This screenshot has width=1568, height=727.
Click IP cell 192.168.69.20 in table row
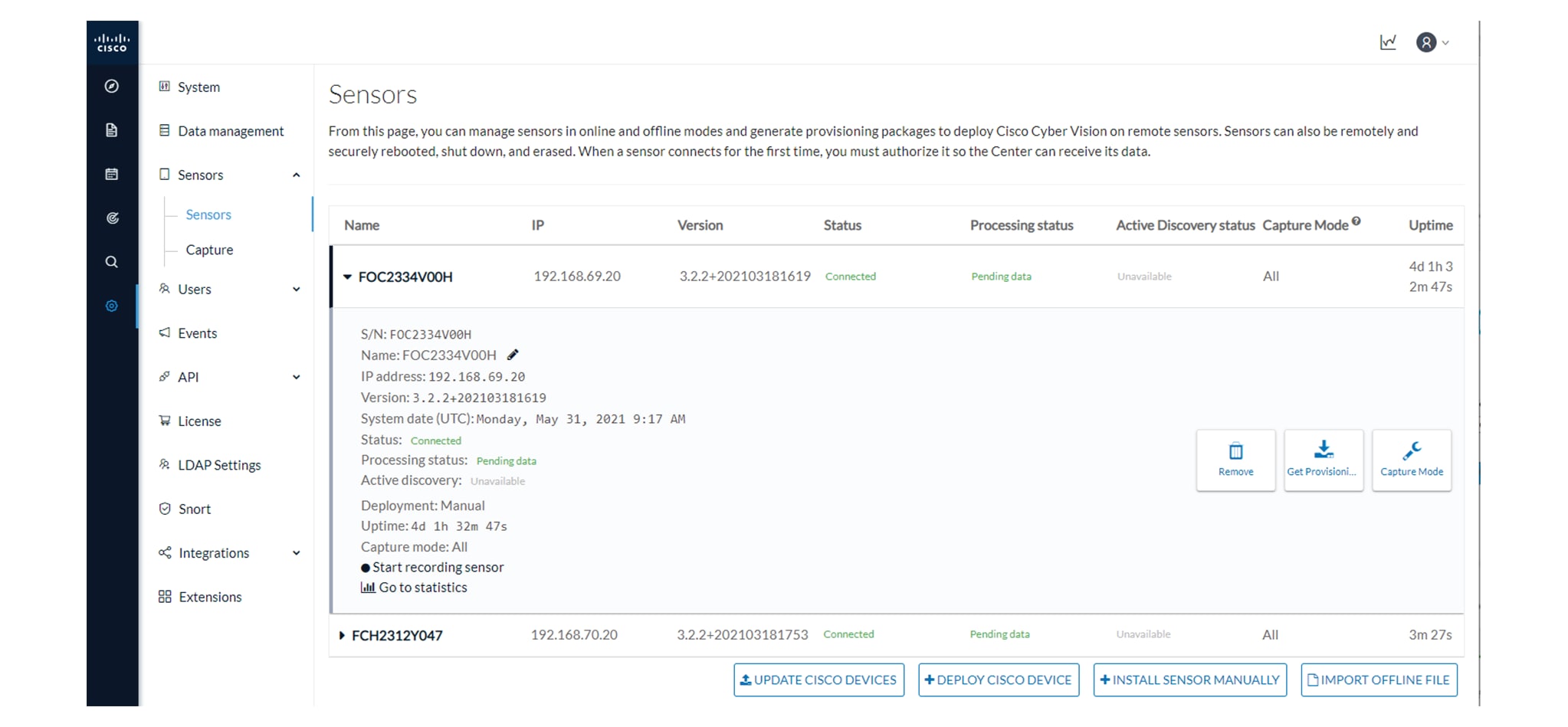pos(577,276)
